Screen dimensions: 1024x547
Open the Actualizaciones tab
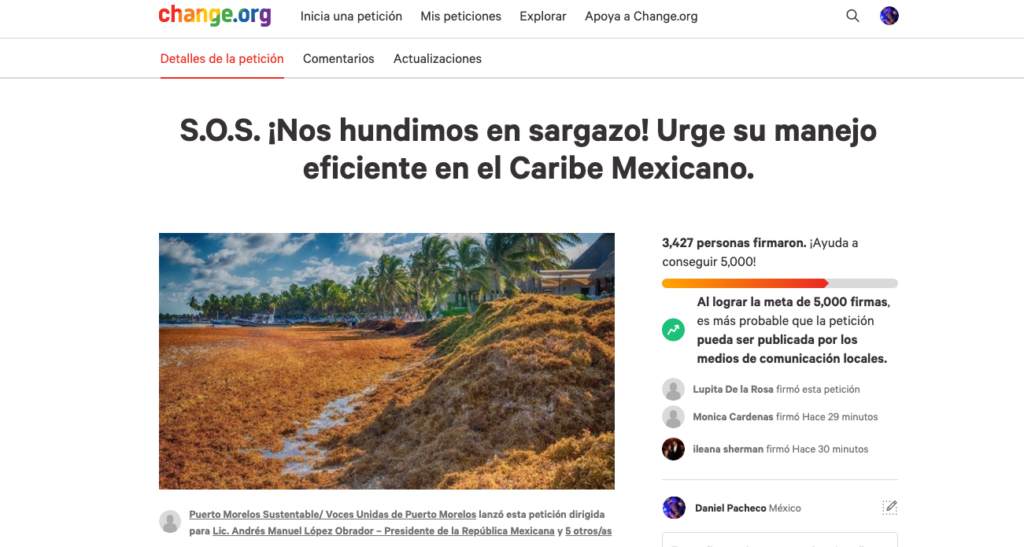tap(438, 59)
